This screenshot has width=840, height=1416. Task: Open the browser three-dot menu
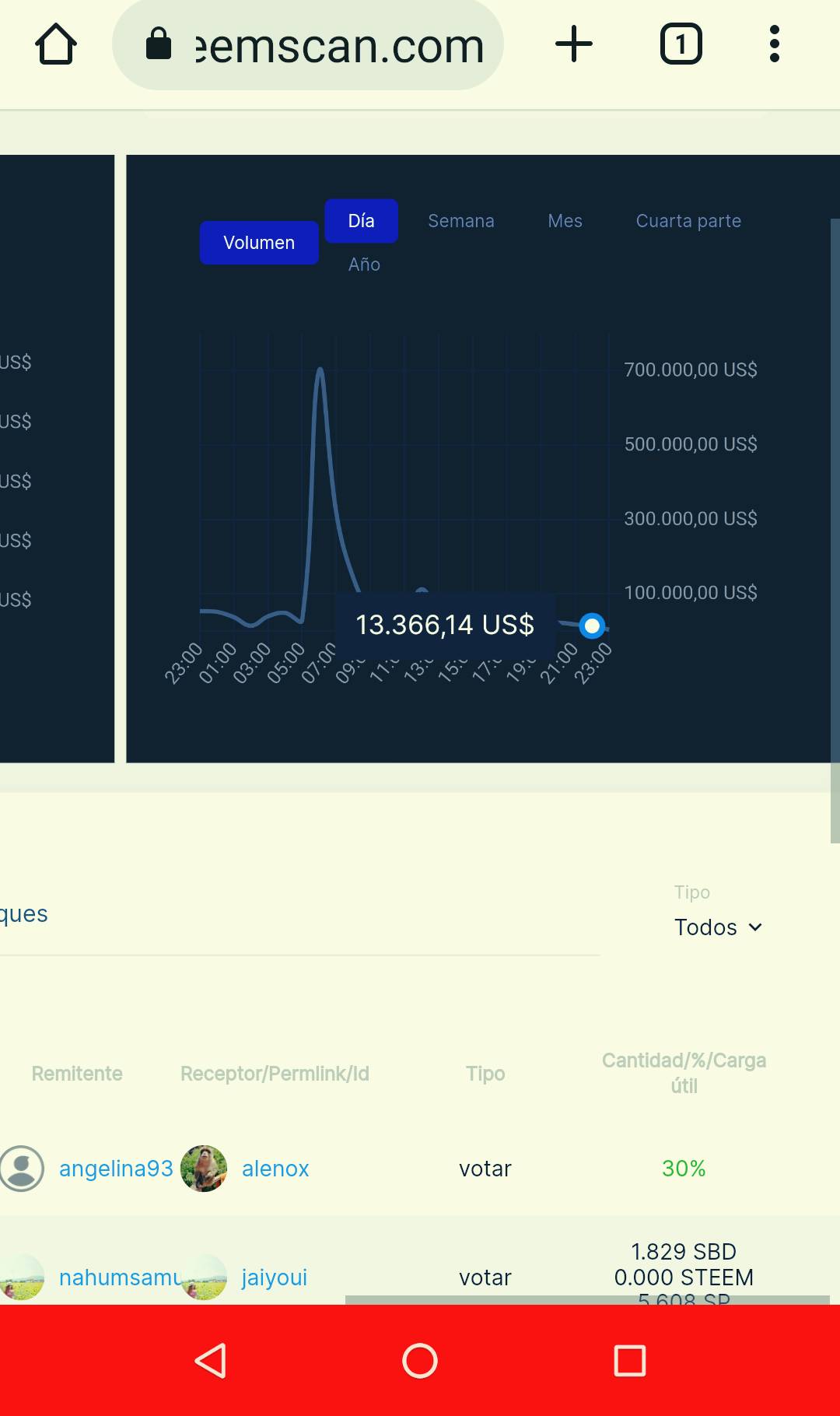click(x=774, y=44)
